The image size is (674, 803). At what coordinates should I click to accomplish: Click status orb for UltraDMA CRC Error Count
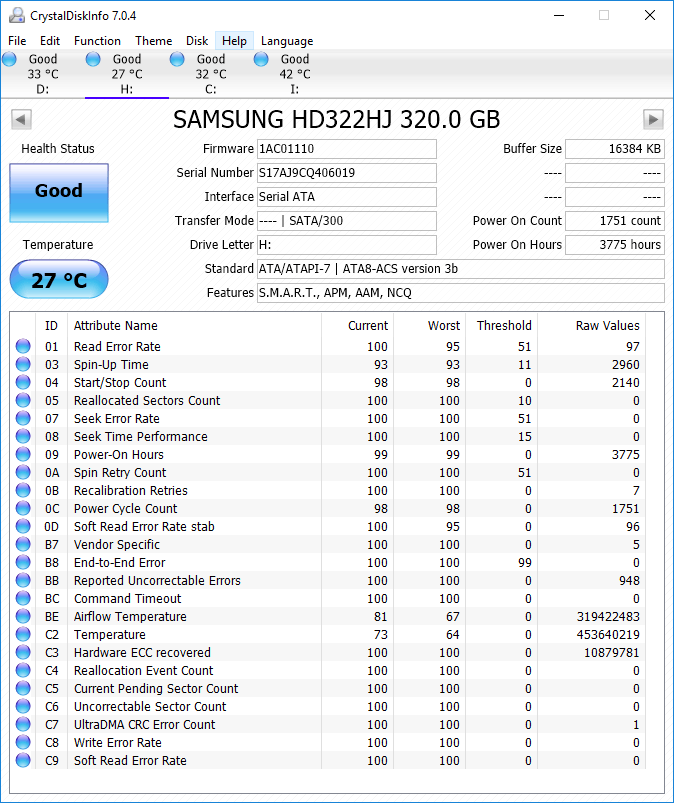coord(23,724)
